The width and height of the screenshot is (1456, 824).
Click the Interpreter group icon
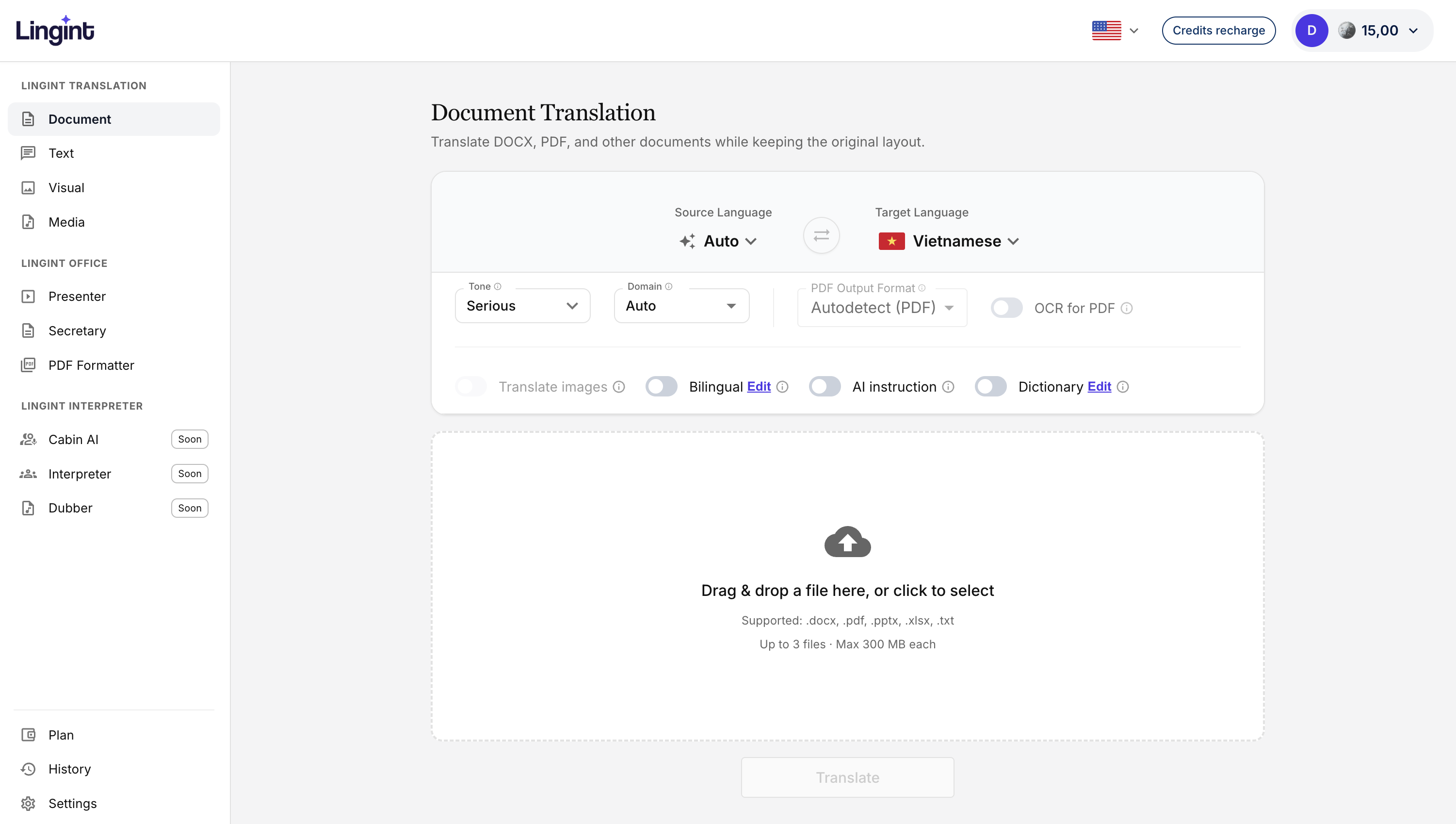(28, 474)
